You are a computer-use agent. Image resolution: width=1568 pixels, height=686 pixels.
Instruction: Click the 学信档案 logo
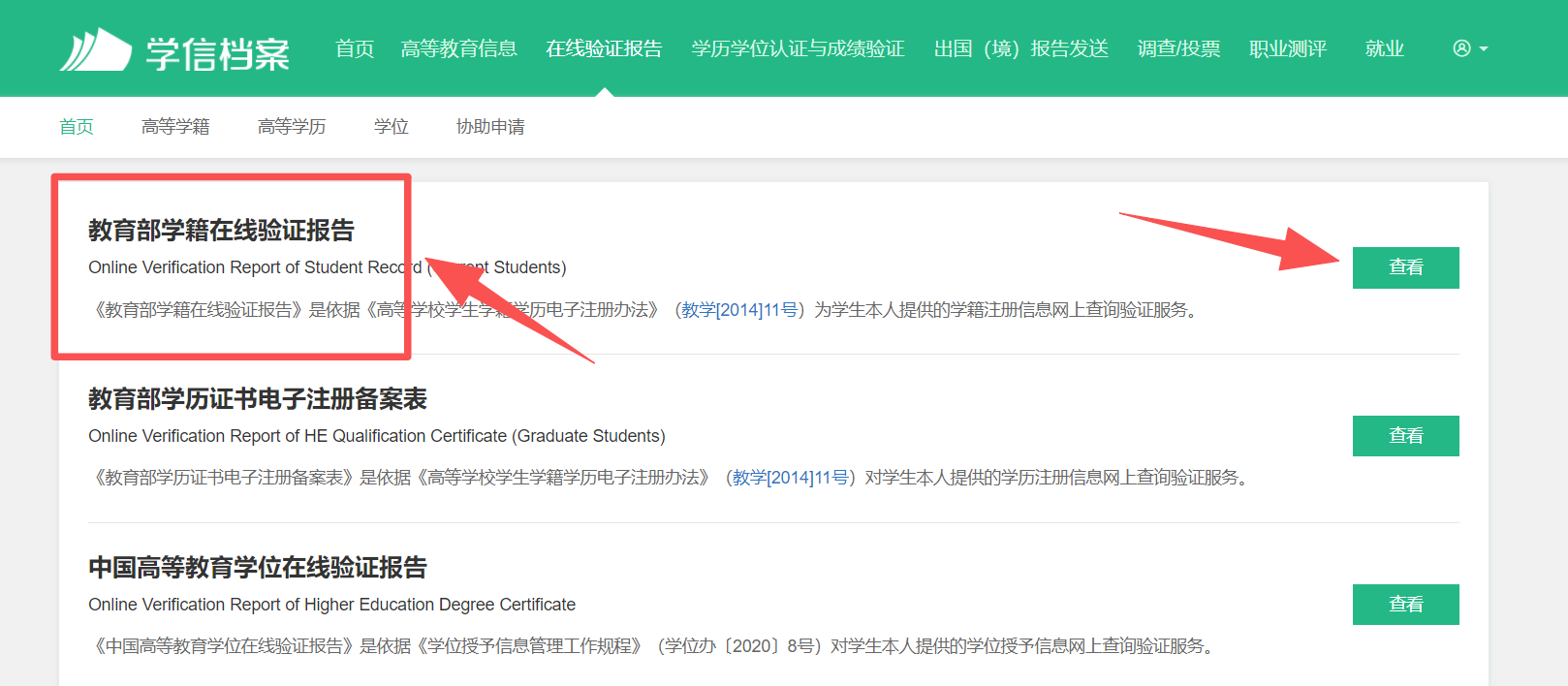(174, 50)
